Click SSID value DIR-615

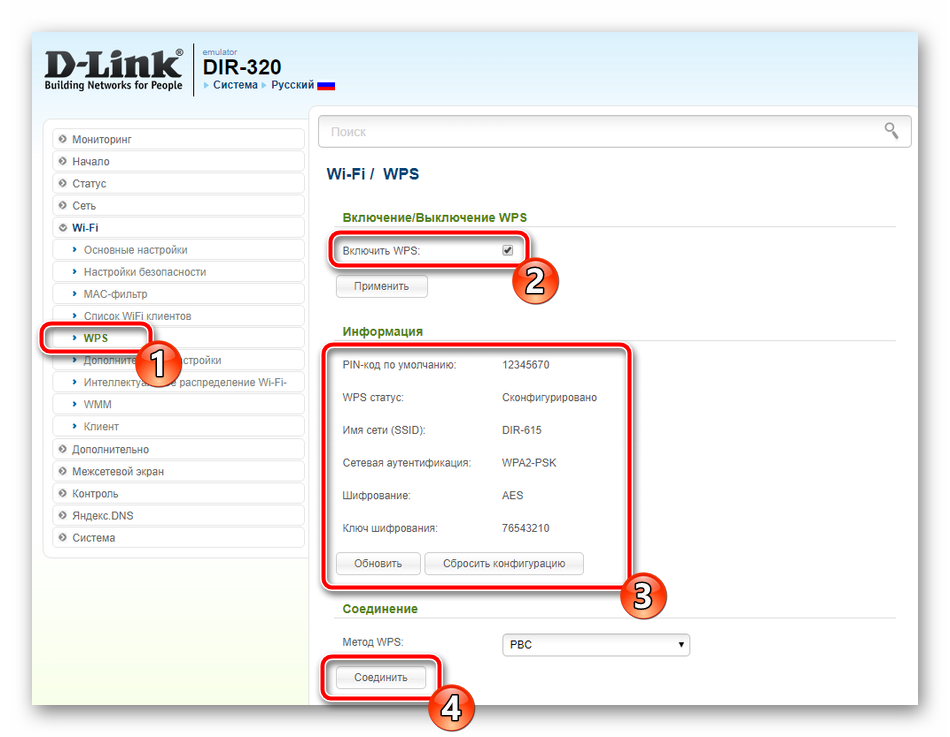tap(522, 430)
